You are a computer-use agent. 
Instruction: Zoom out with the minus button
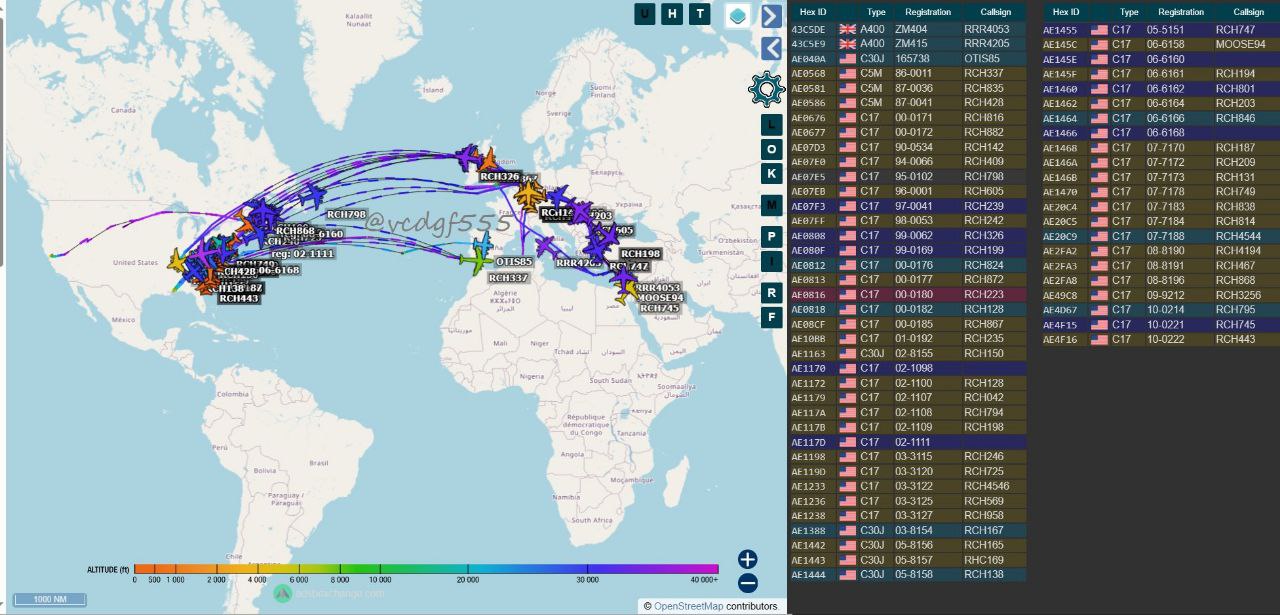click(x=748, y=583)
